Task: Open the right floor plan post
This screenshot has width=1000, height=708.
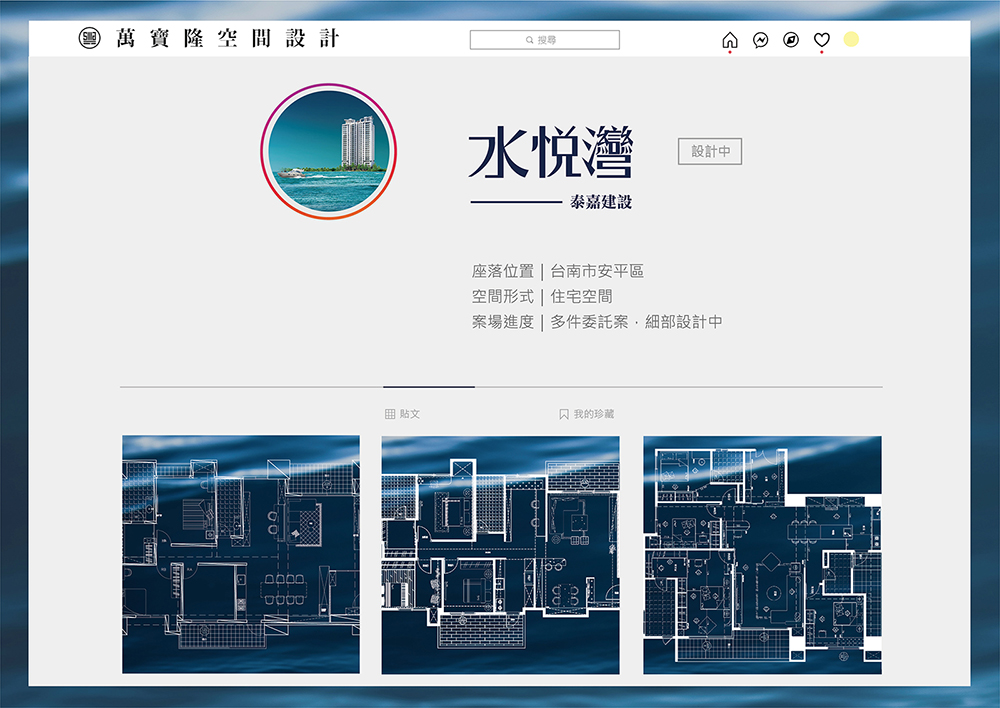Action: pyautogui.click(x=762, y=554)
